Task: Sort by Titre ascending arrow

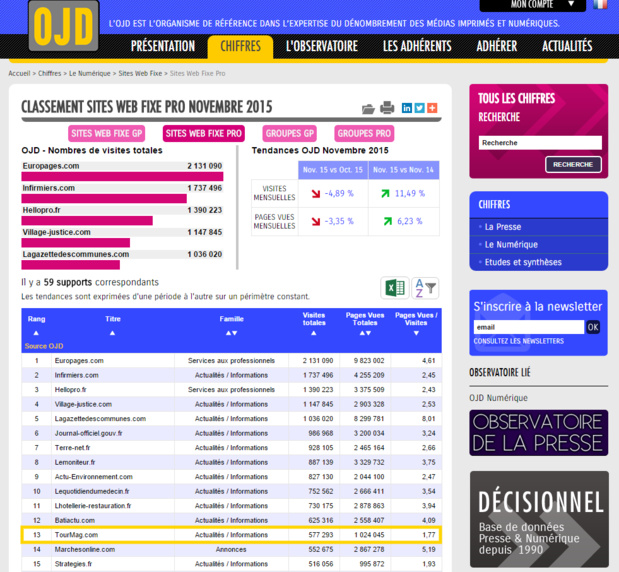Action: tap(113, 333)
